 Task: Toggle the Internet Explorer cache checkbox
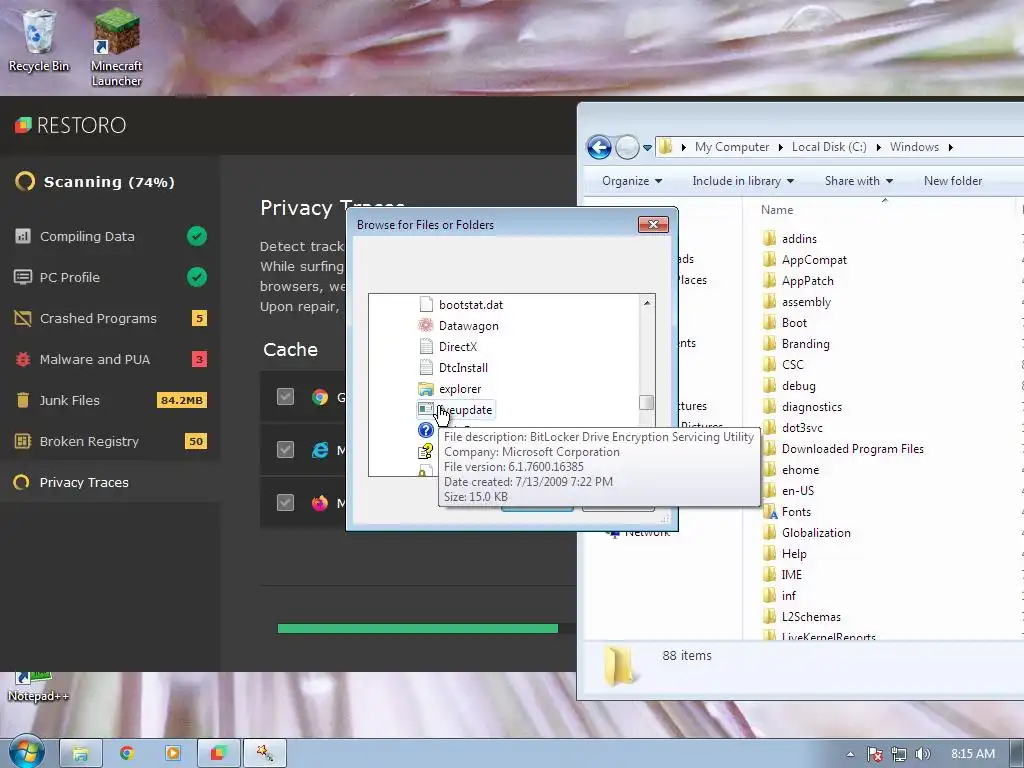[285, 449]
